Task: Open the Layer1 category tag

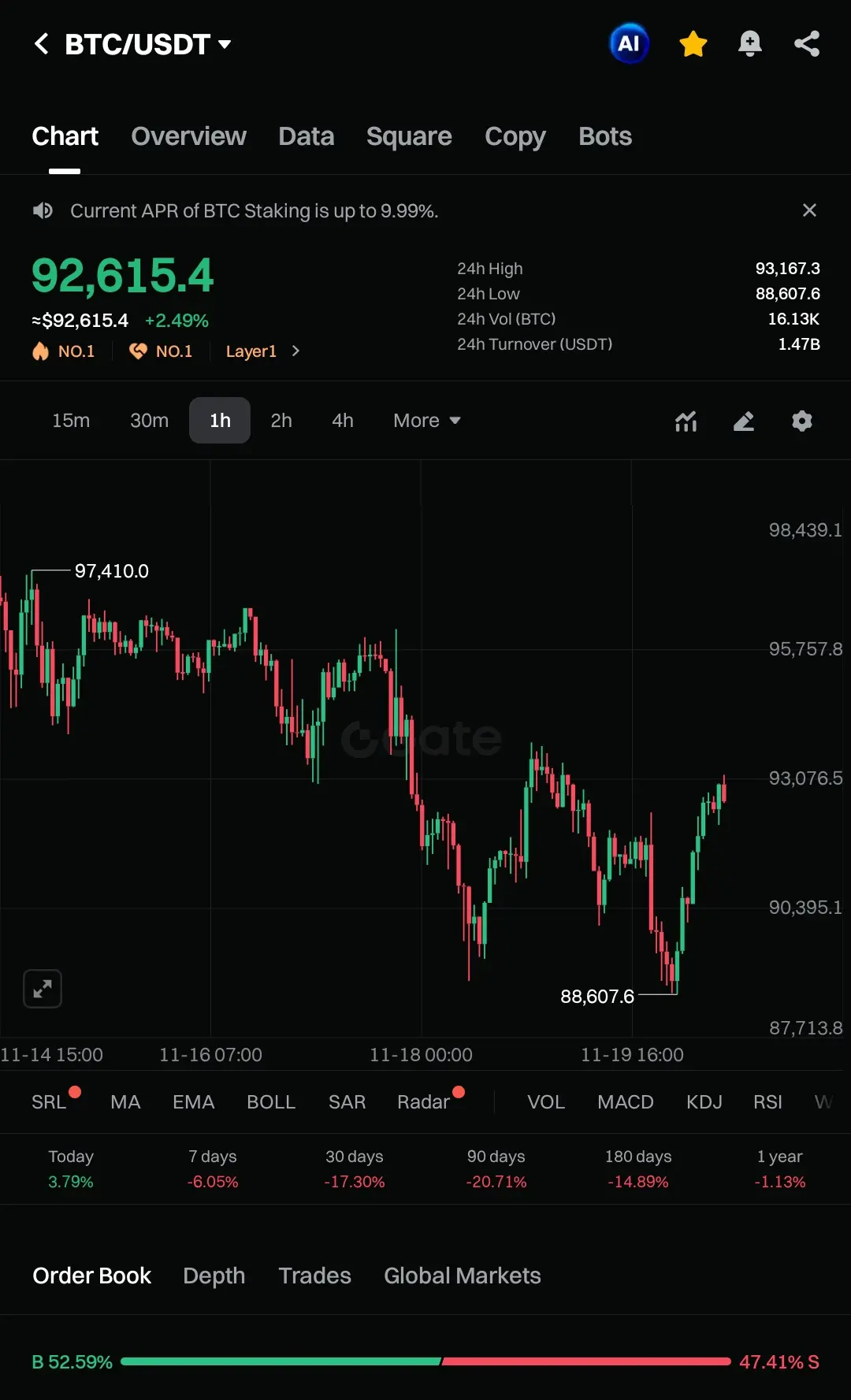Action: 251,351
